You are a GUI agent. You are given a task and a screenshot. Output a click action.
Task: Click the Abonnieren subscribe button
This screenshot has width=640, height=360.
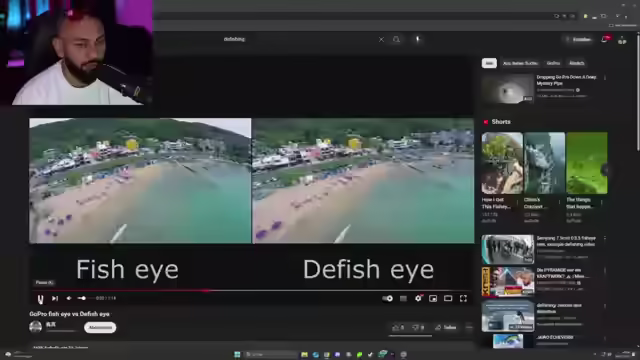click(x=100, y=327)
